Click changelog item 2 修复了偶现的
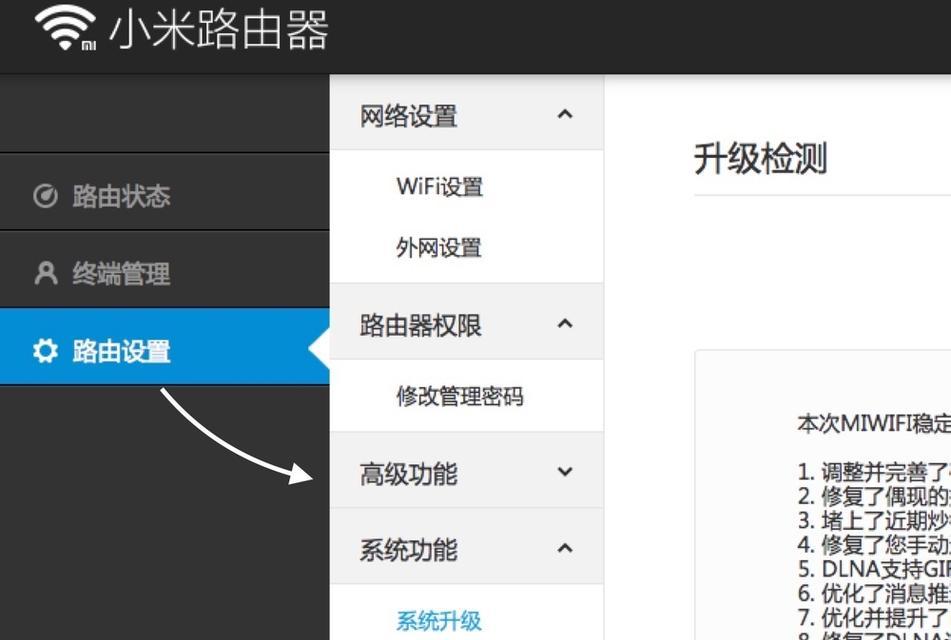The width and height of the screenshot is (951, 640). click(x=874, y=496)
